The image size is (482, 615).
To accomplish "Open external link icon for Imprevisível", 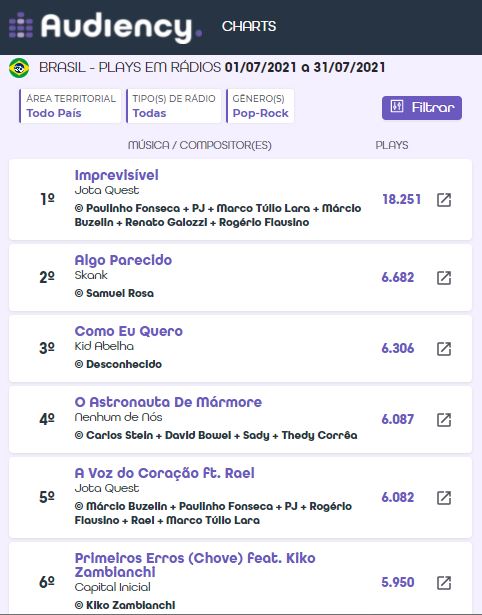I will click(x=444, y=200).
